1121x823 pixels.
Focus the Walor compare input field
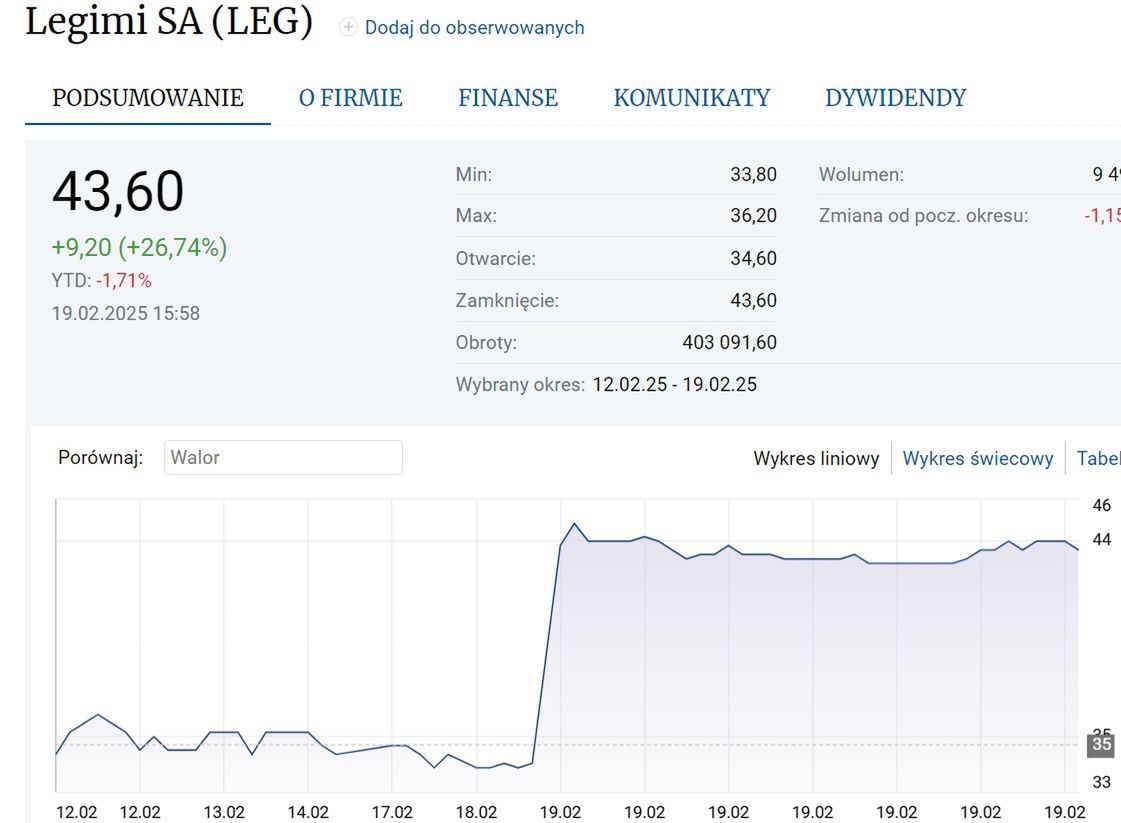coord(283,458)
